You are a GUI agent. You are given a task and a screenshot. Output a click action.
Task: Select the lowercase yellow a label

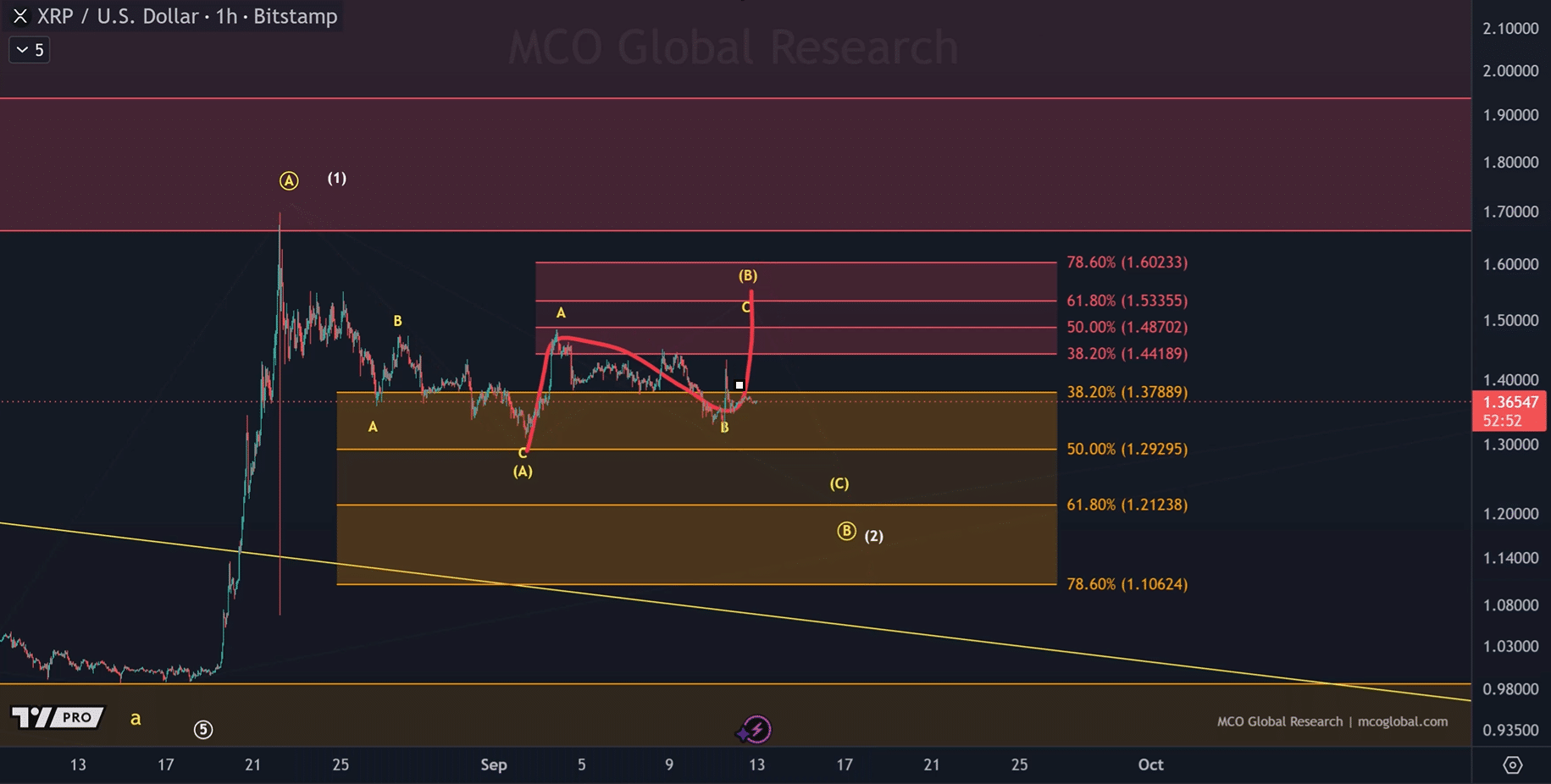tap(136, 719)
